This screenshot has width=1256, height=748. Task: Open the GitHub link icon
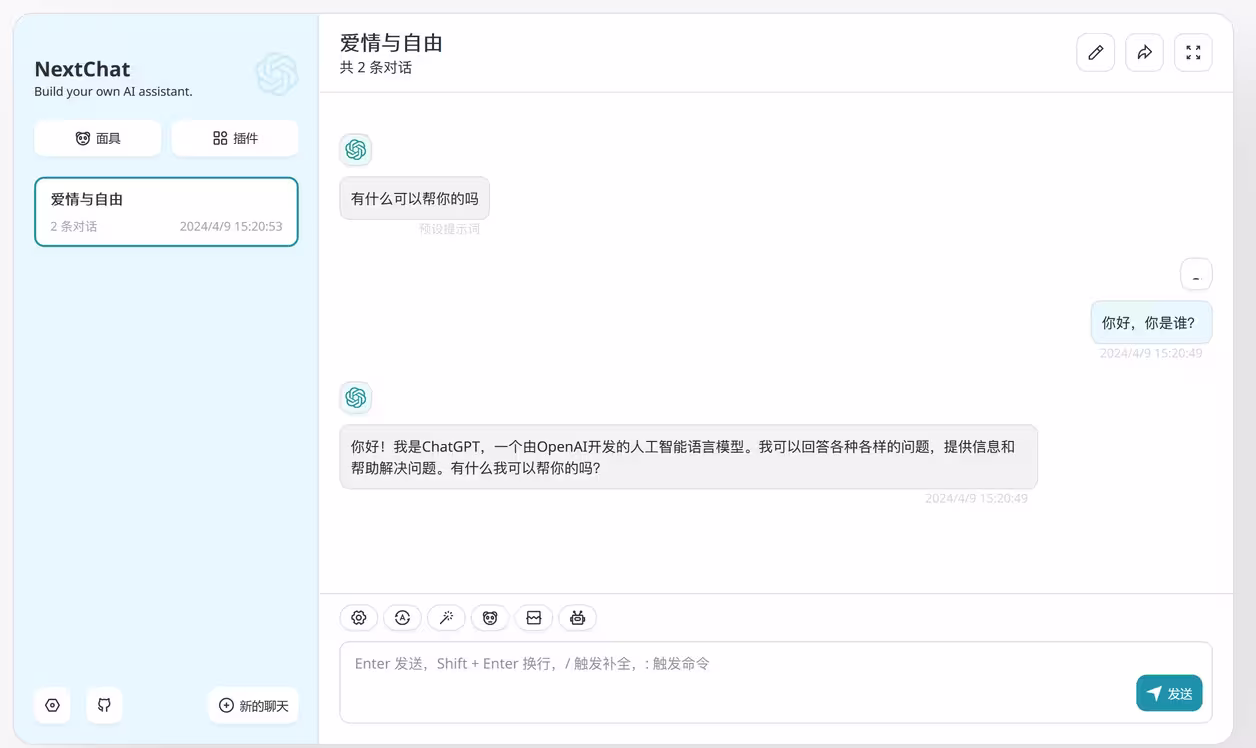click(x=104, y=705)
